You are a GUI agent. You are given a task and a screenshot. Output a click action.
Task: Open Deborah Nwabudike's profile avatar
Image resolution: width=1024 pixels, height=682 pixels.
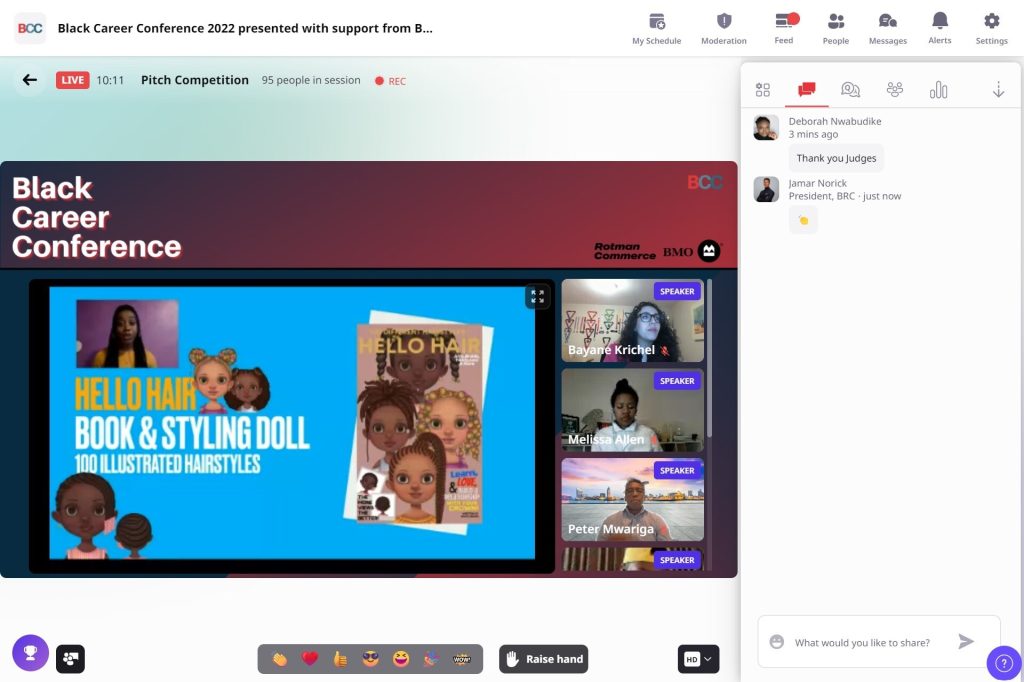766,127
